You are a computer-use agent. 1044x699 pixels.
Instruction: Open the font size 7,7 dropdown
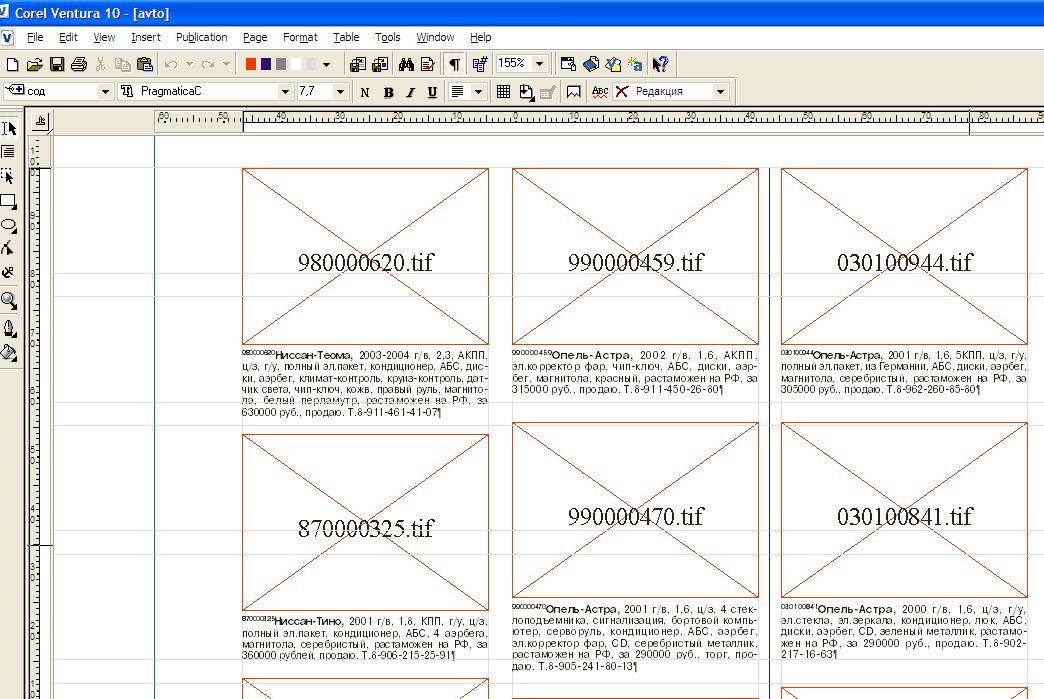coord(340,91)
